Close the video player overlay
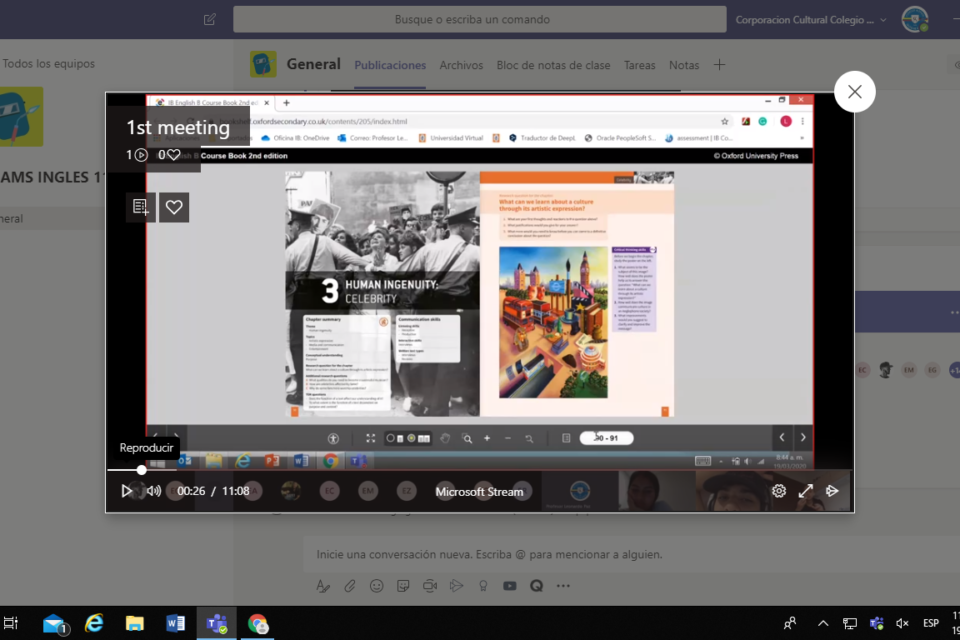 pyautogui.click(x=854, y=92)
